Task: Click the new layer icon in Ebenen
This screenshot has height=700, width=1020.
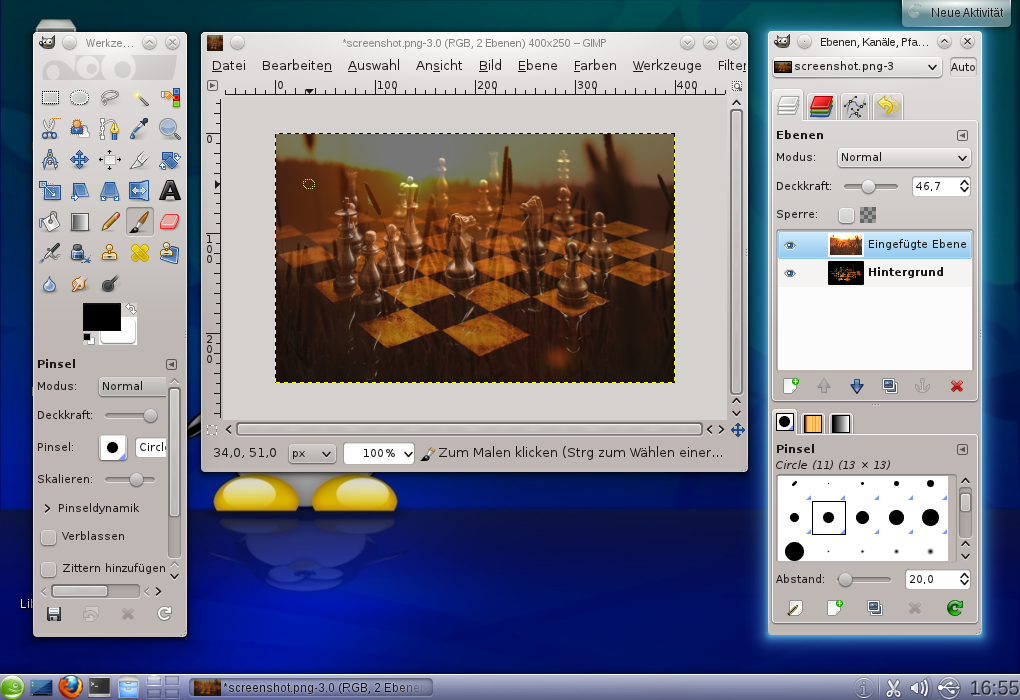Action: tap(790, 386)
